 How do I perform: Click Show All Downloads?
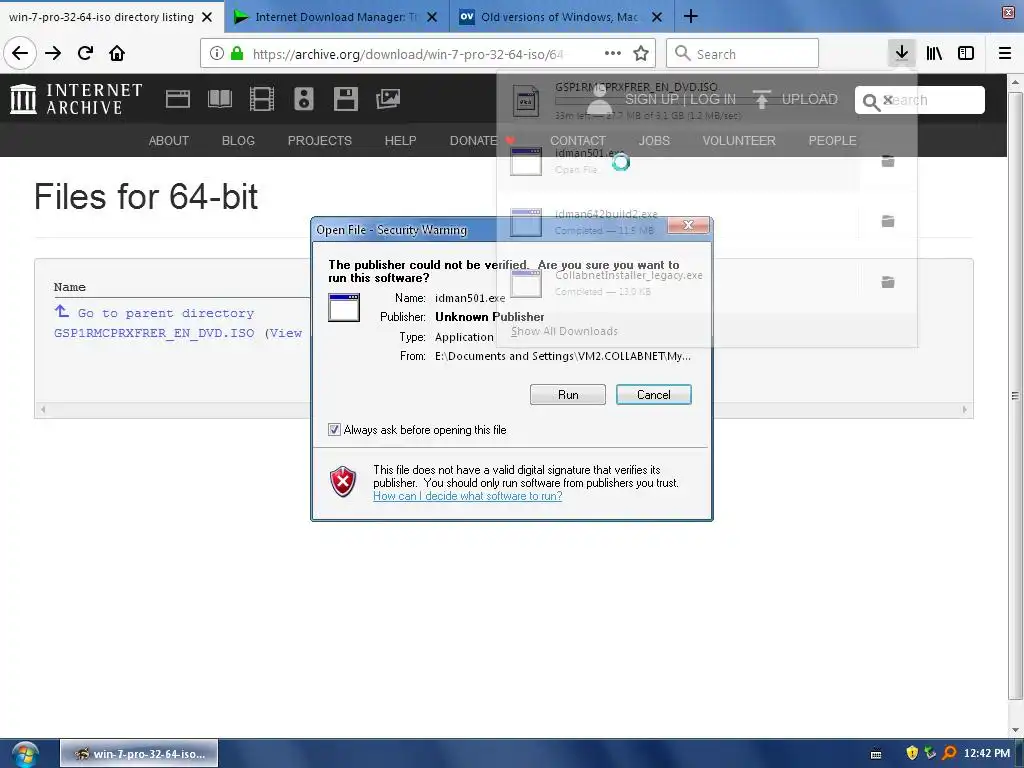(564, 331)
